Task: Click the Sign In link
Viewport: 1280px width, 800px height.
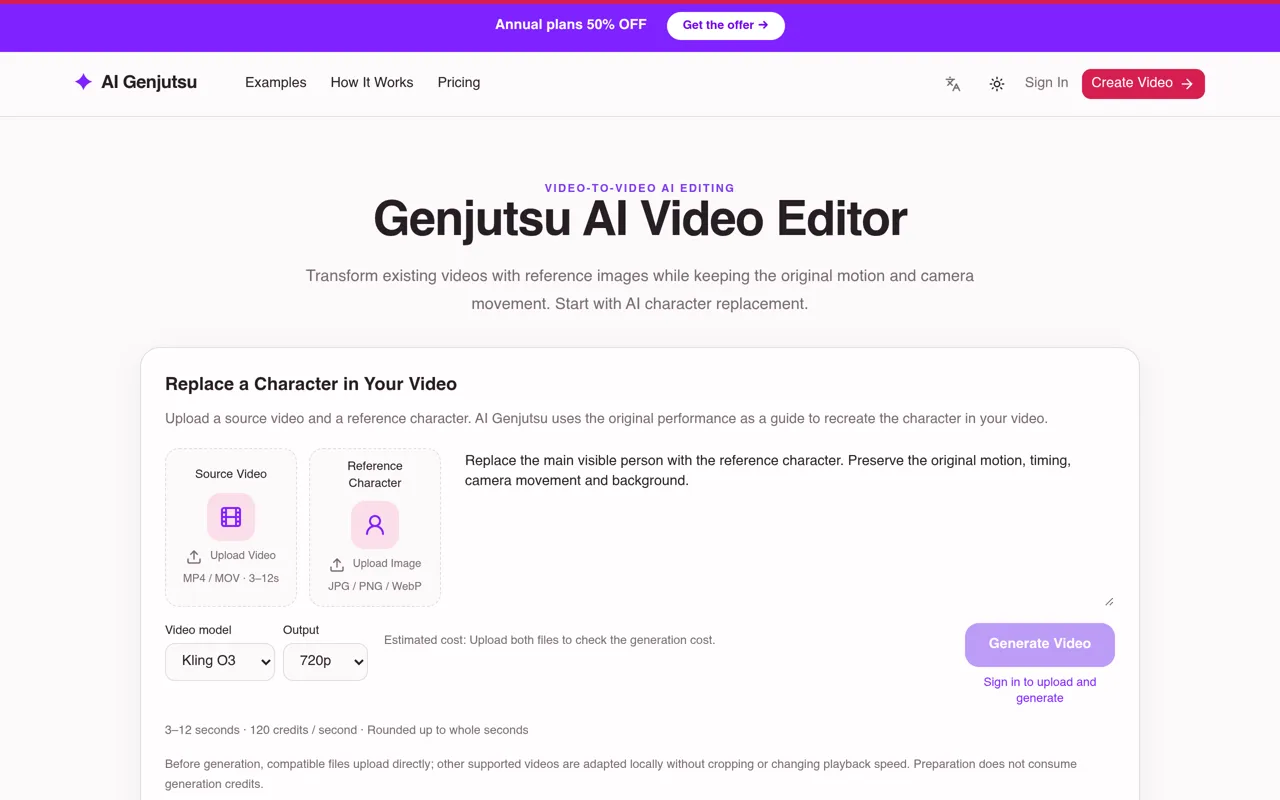Action: point(1046,82)
